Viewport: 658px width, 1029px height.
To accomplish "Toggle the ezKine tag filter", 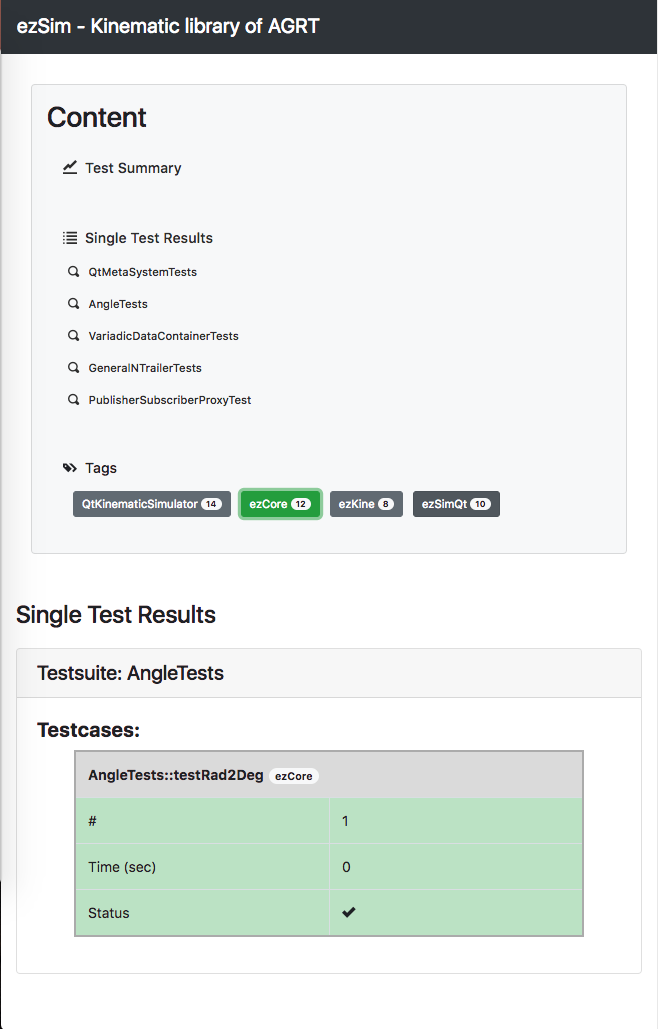I will [366, 504].
